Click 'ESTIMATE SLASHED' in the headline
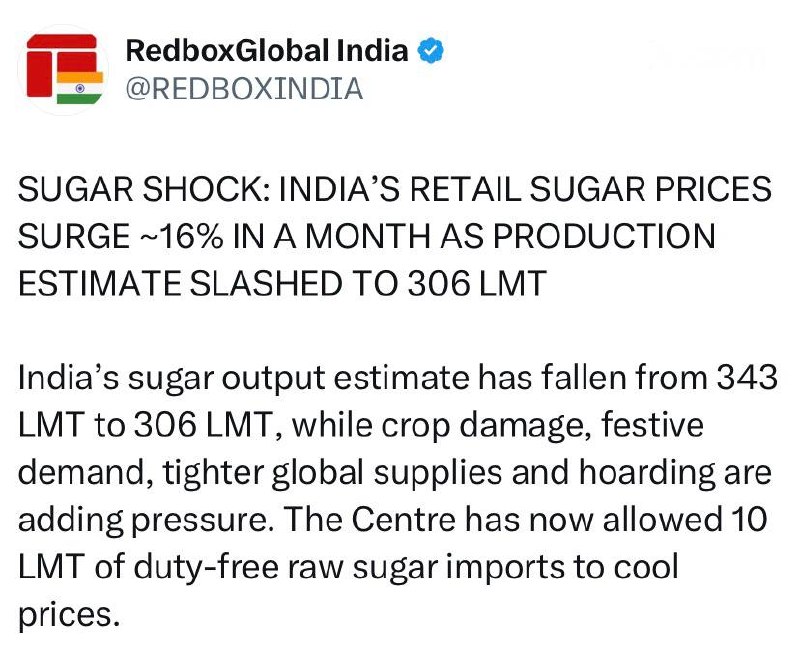This screenshot has height=648, width=800. [x=180, y=284]
